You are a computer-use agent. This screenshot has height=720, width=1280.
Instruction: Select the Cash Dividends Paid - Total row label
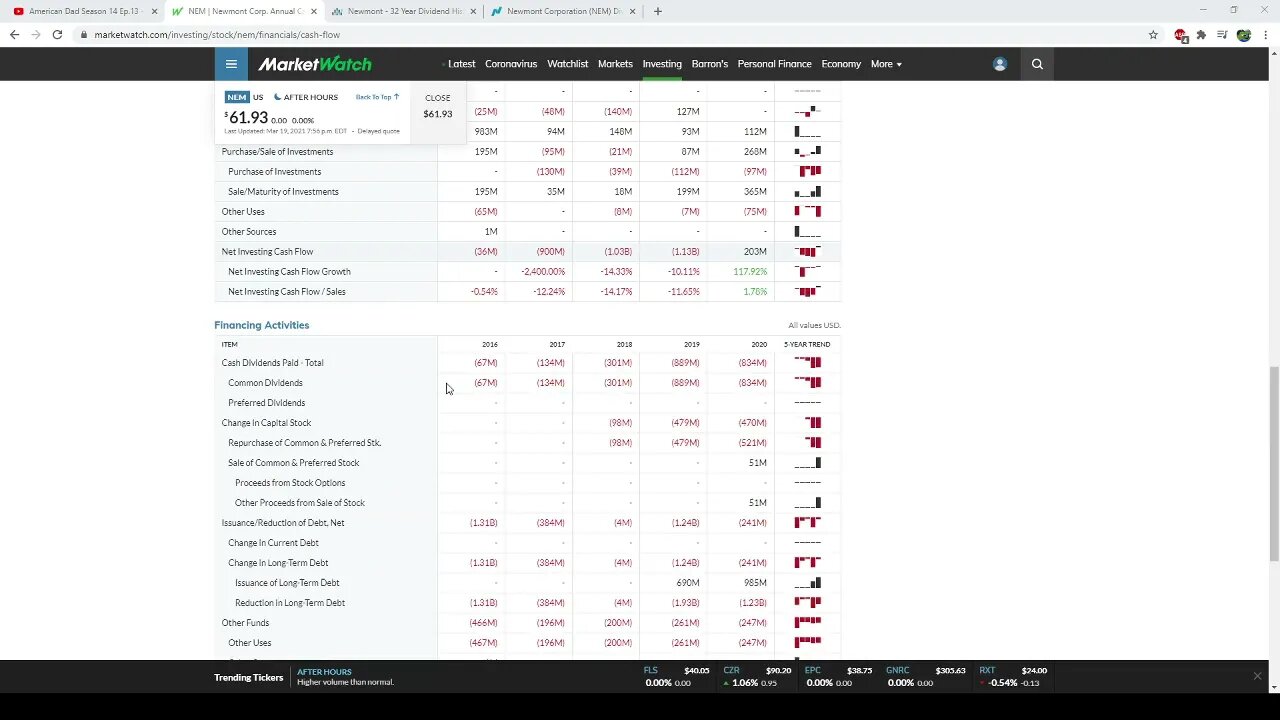pyautogui.click(x=272, y=363)
